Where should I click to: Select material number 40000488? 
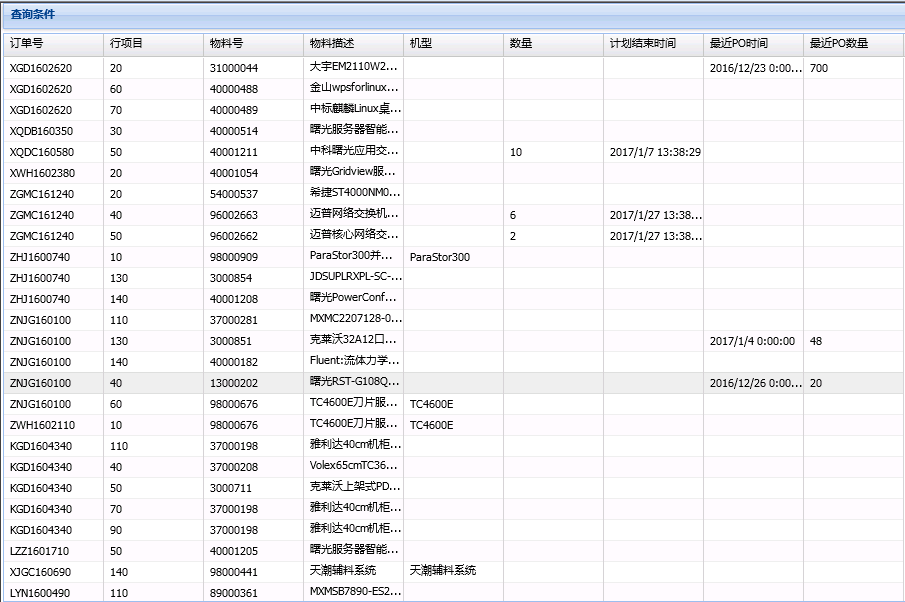[253, 89]
